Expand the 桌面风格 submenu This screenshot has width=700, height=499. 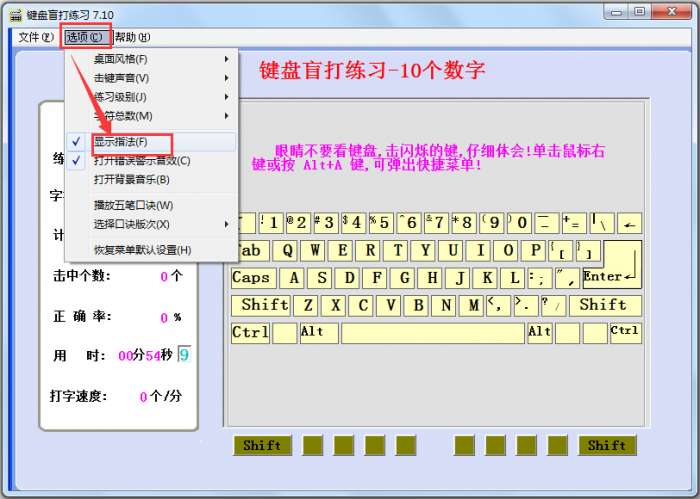point(120,59)
